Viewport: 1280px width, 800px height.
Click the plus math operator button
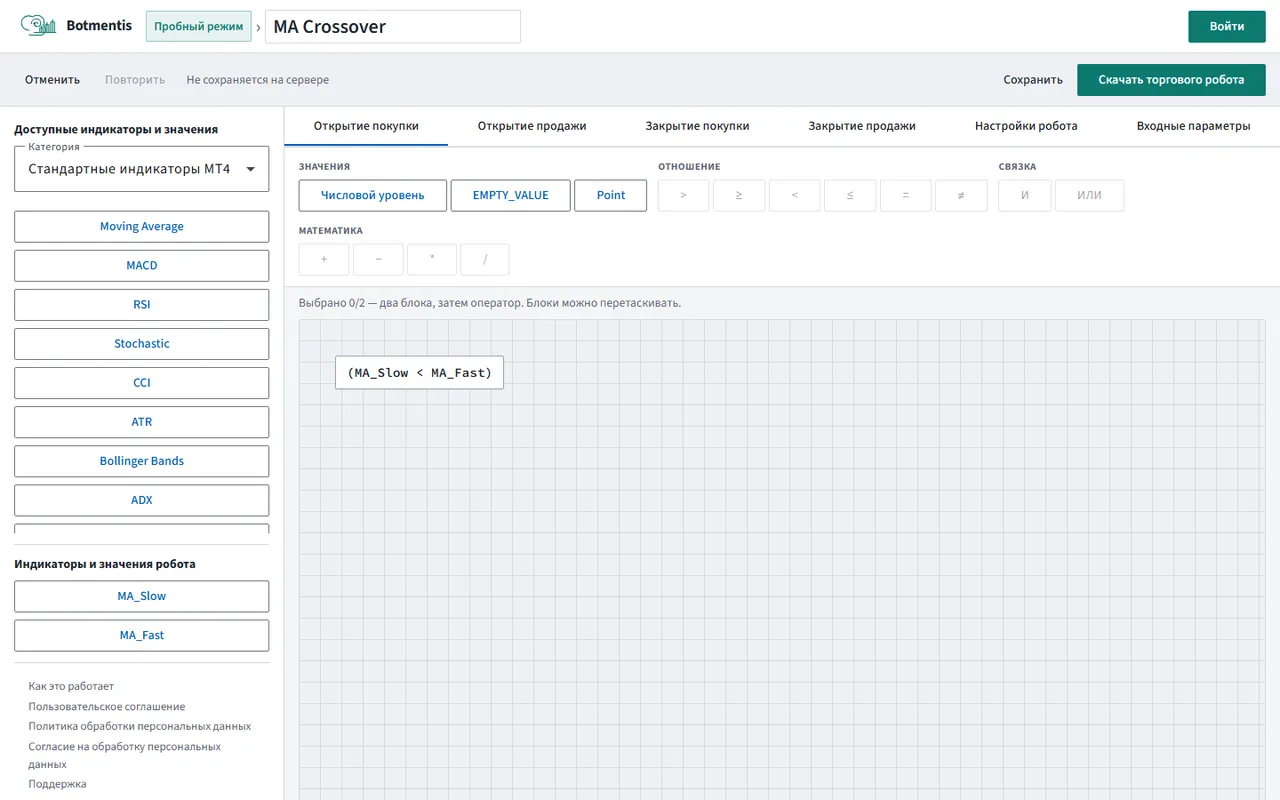pyautogui.click(x=324, y=259)
